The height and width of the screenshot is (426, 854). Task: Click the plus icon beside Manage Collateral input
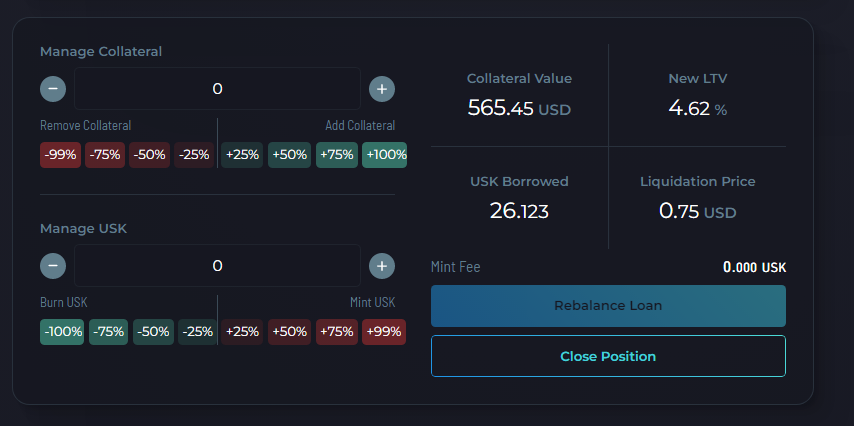[382, 89]
